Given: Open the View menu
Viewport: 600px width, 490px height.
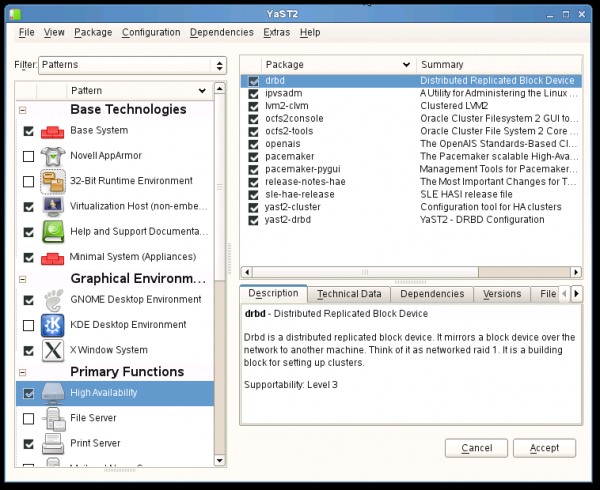Looking at the screenshot, I should tap(54, 33).
